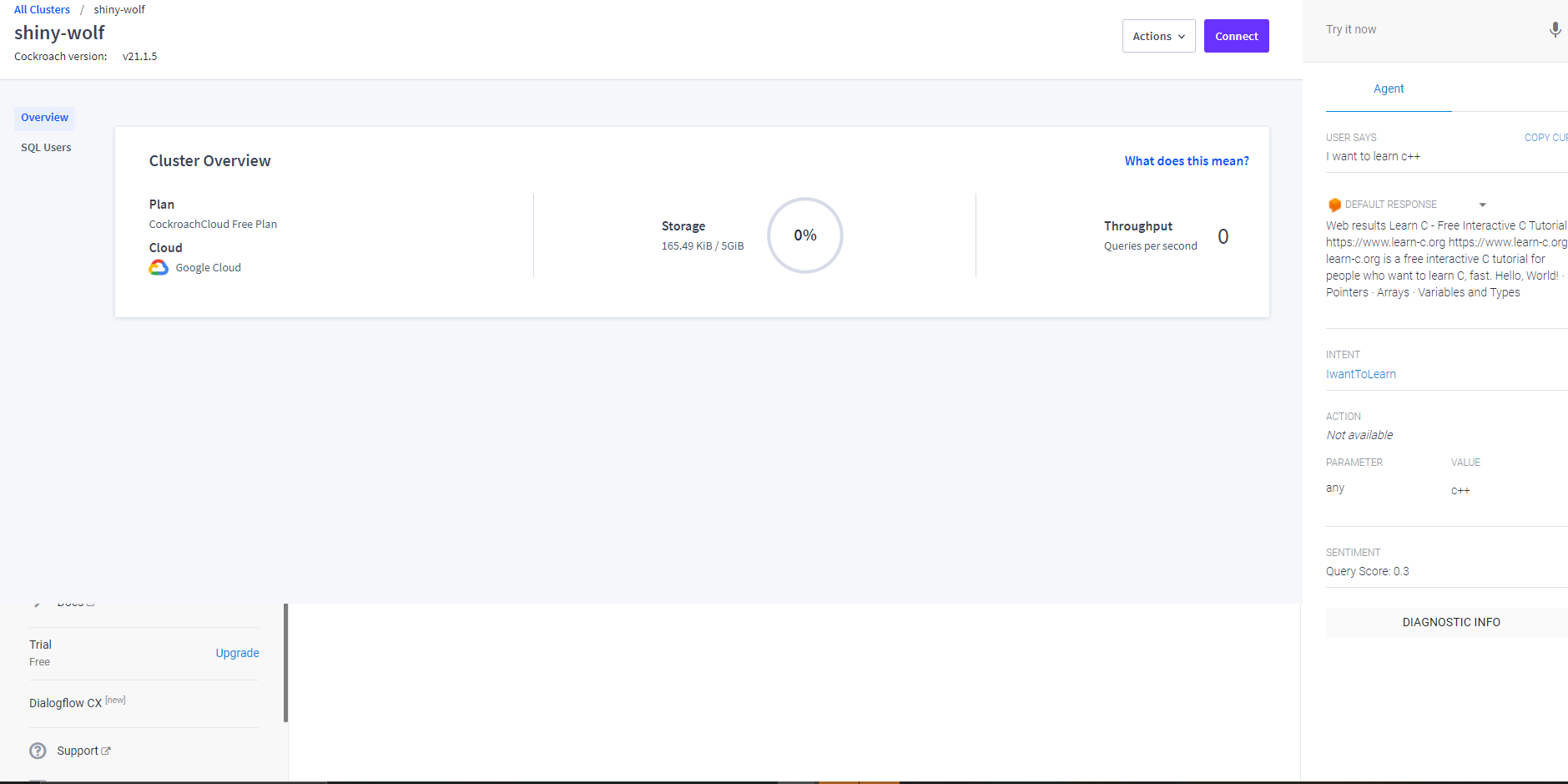Click the '165.49 KiB / 5GiB' storage value
The image size is (1568, 784).
[703, 246]
